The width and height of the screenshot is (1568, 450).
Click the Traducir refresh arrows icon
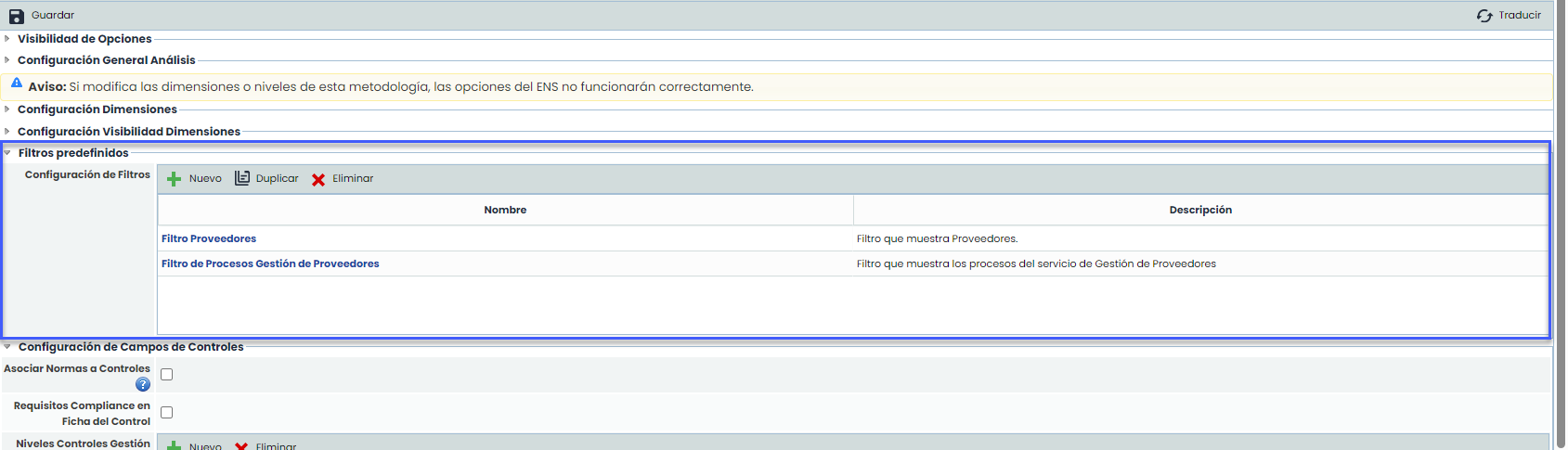[x=1484, y=16]
